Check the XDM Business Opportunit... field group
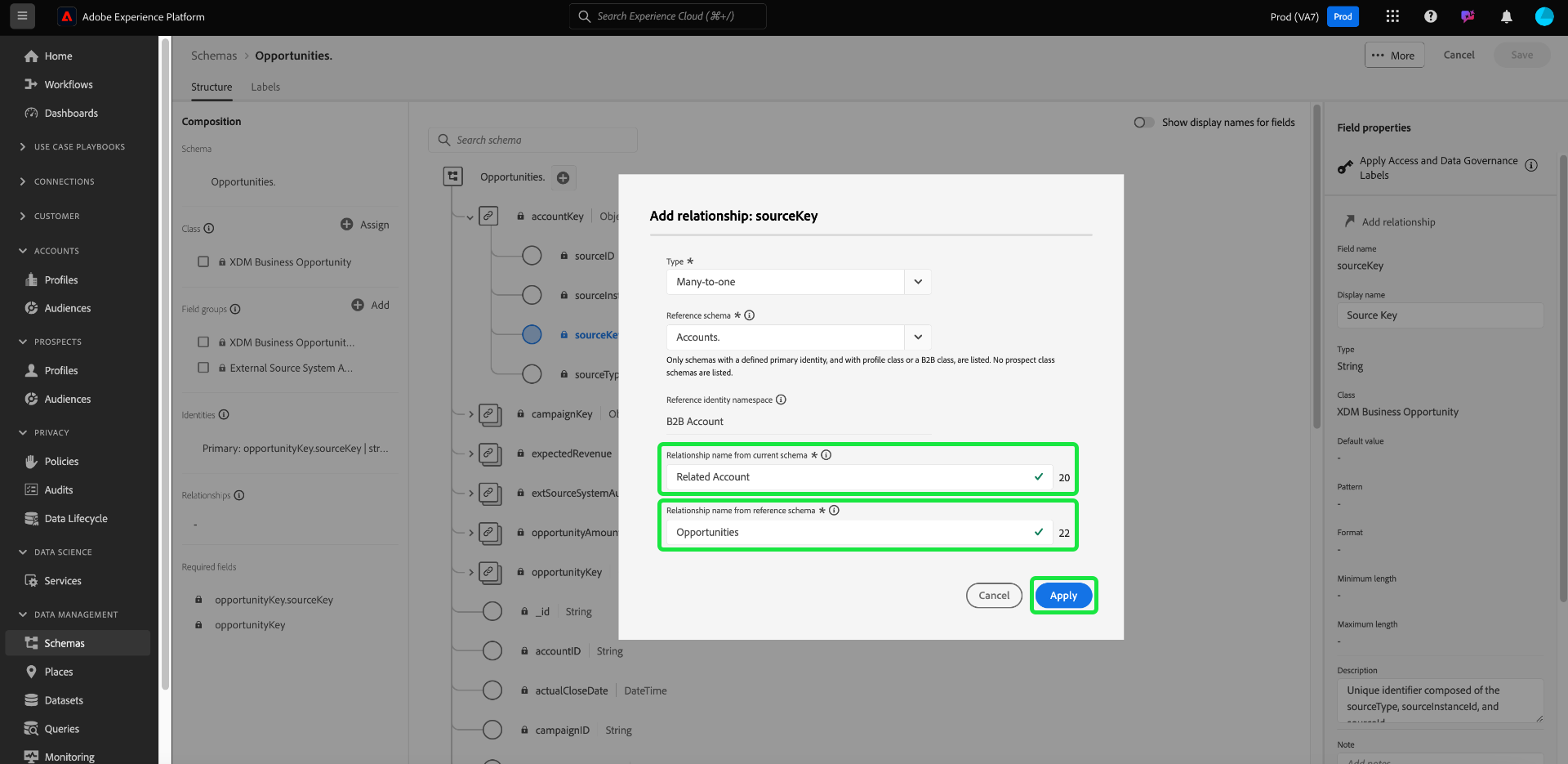Image resolution: width=1568 pixels, height=764 pixels. (x=203, y=342)
